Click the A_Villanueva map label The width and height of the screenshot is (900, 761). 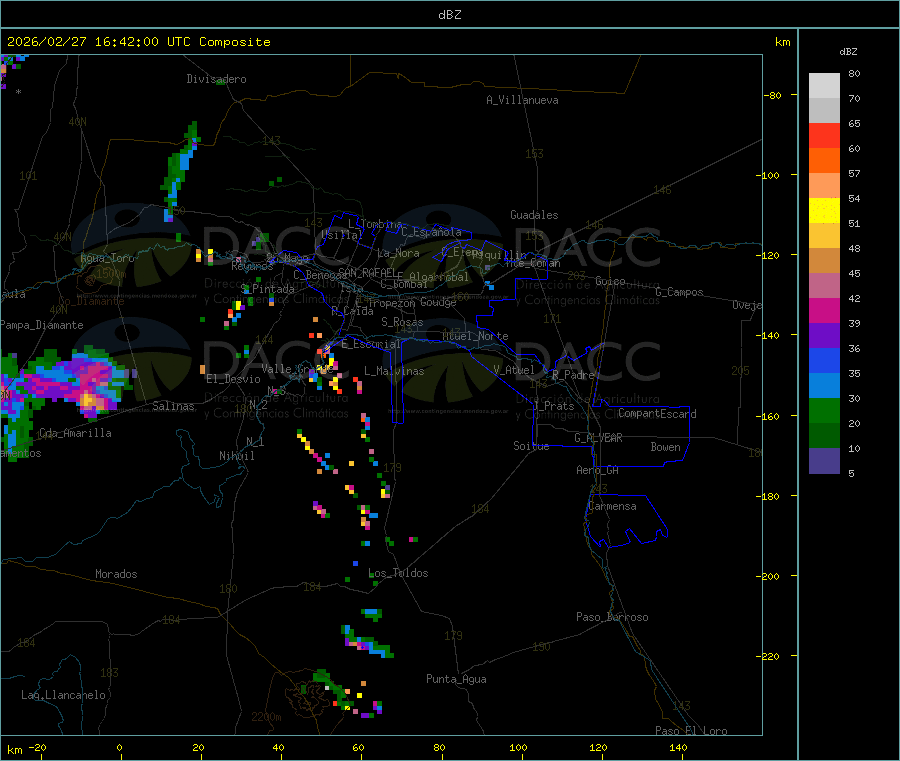pyautogui.click(x=522, y=100)
